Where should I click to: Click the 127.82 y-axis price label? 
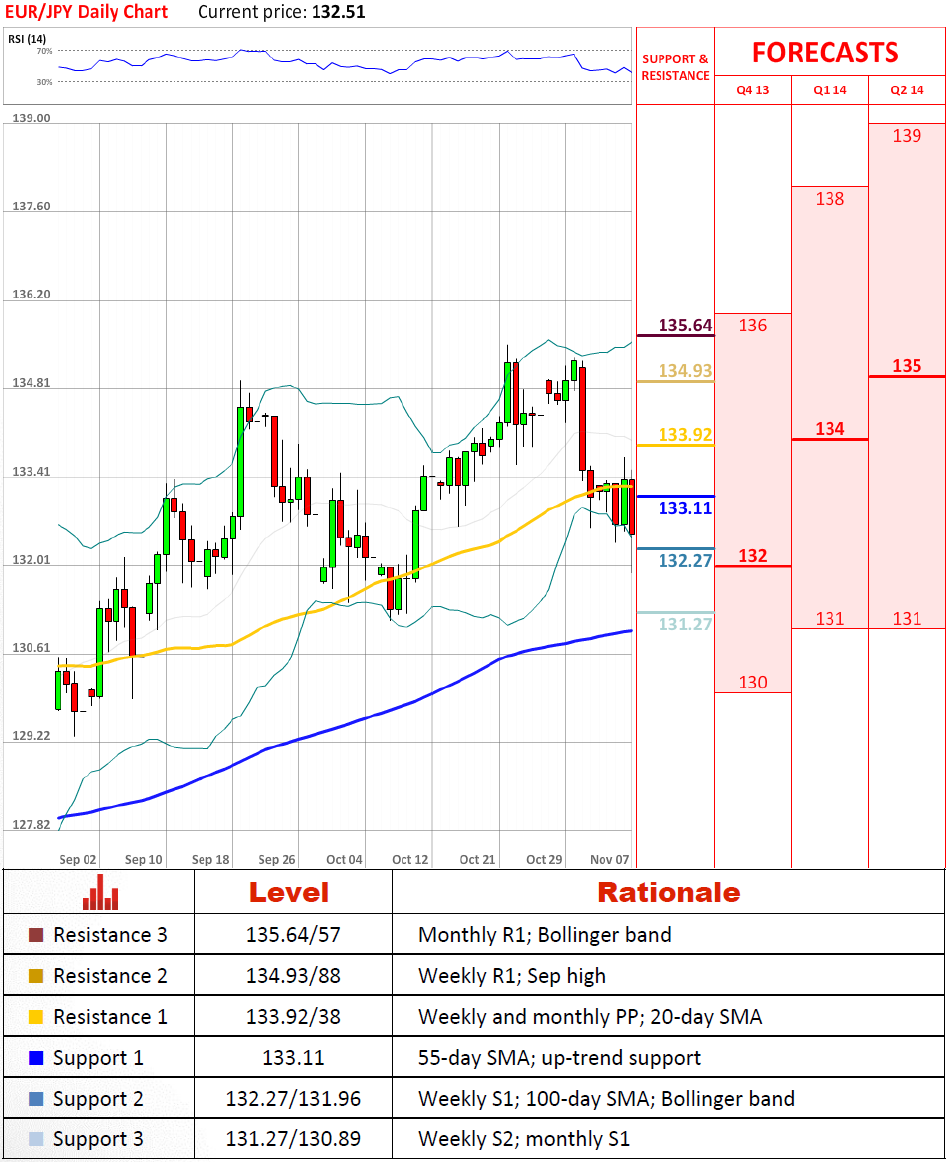(31, 824)
